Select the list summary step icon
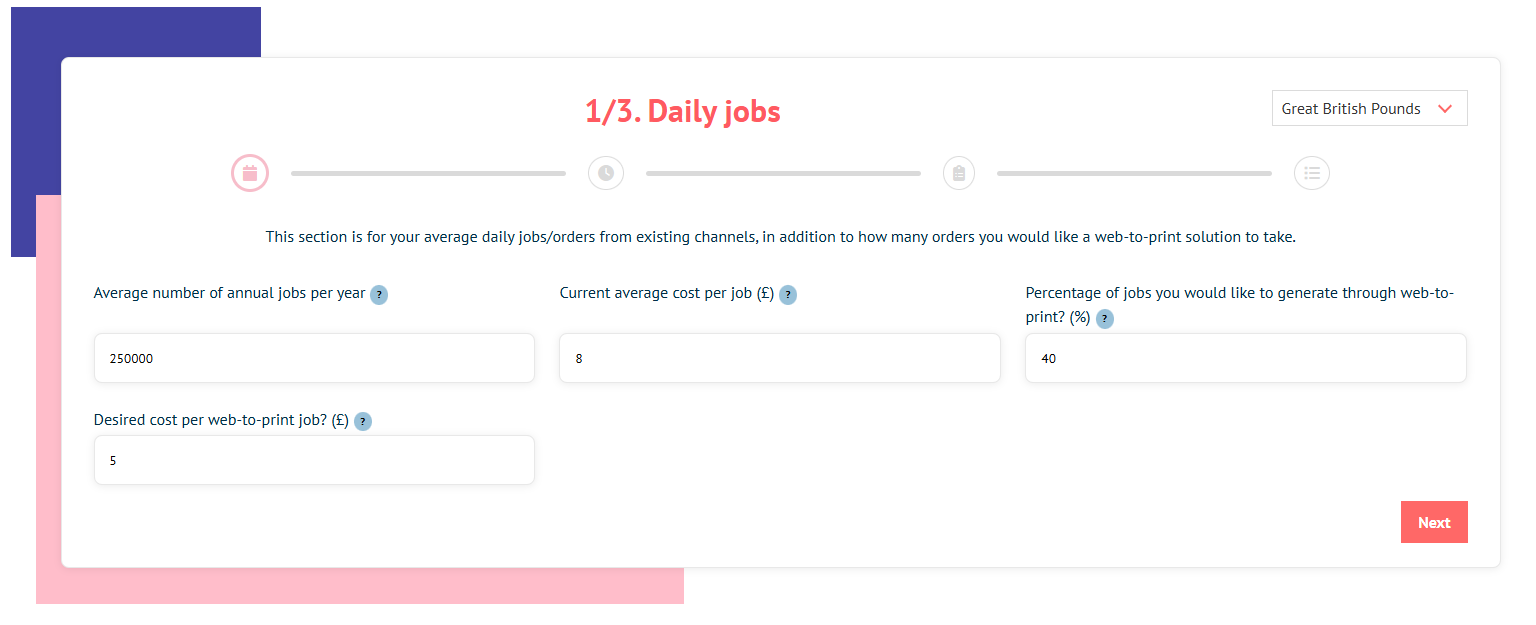Image resolution: width=1536 pixels, height=625 pixels. tap(1312, 173)
